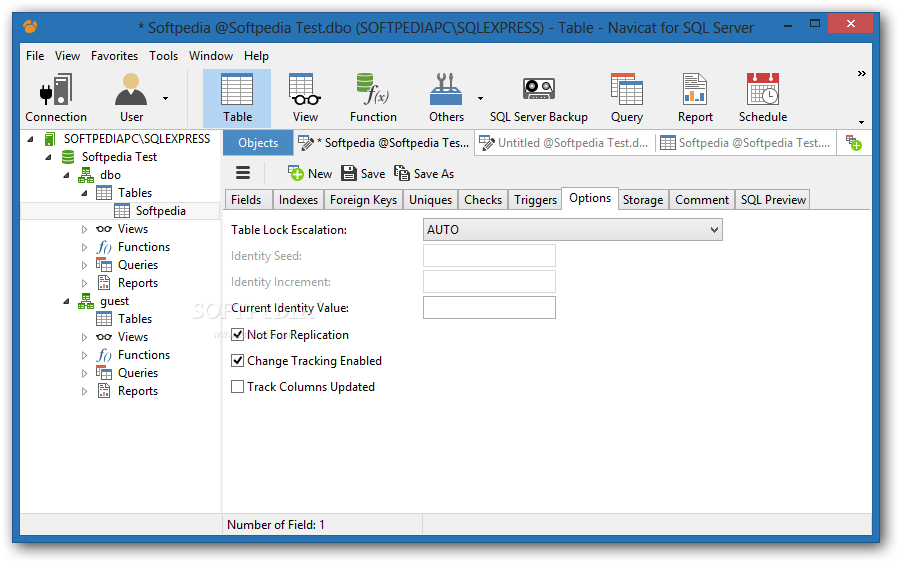This screenshot has height=563, width=900.
Task: Collapse the Softpedia Test database node
Action: coord(49,157)
